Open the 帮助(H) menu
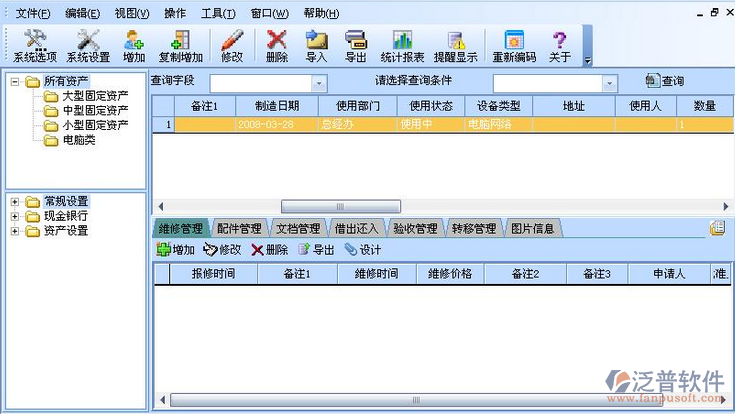735x414 pixels. point(321,13)
